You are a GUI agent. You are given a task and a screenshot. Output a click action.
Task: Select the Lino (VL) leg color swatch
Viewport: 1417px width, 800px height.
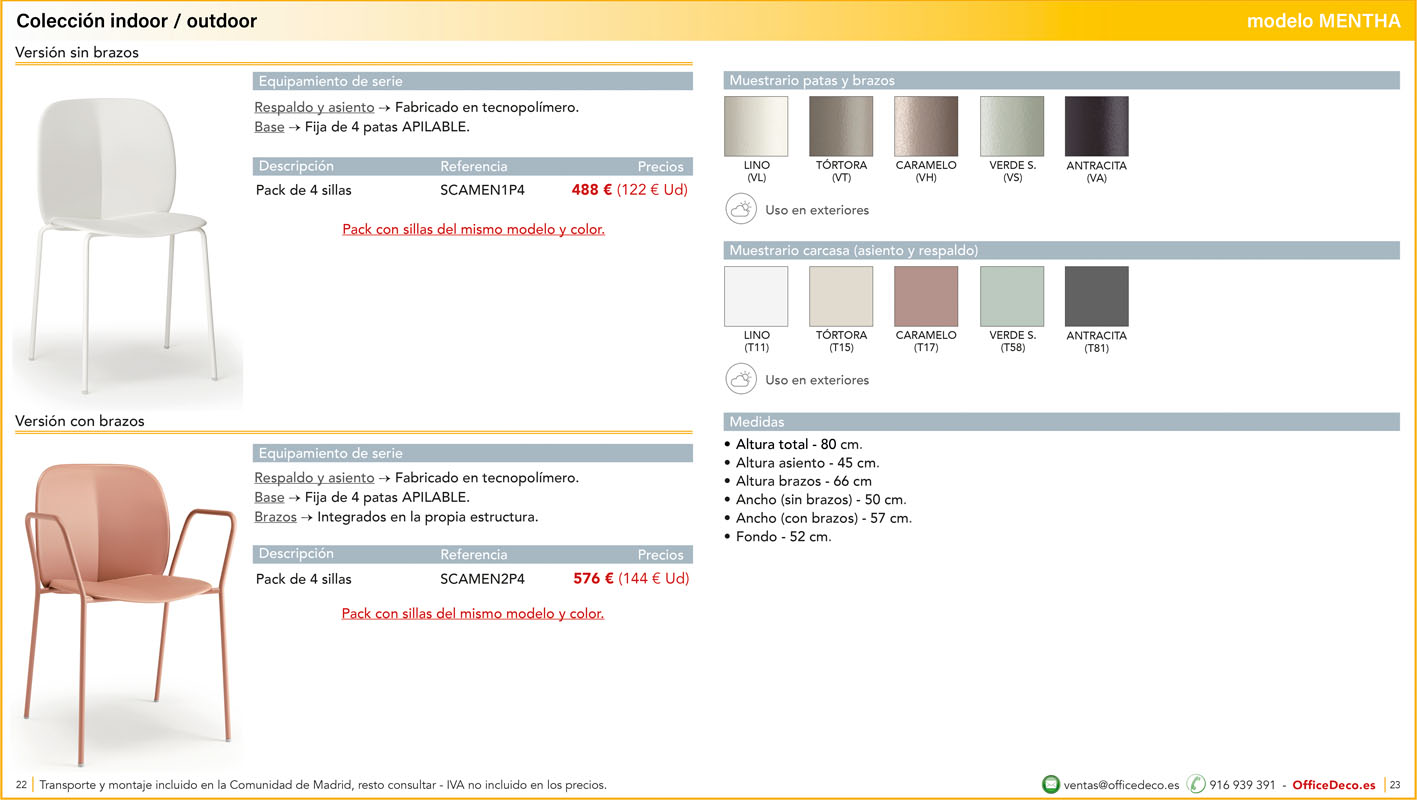[756, 127]
